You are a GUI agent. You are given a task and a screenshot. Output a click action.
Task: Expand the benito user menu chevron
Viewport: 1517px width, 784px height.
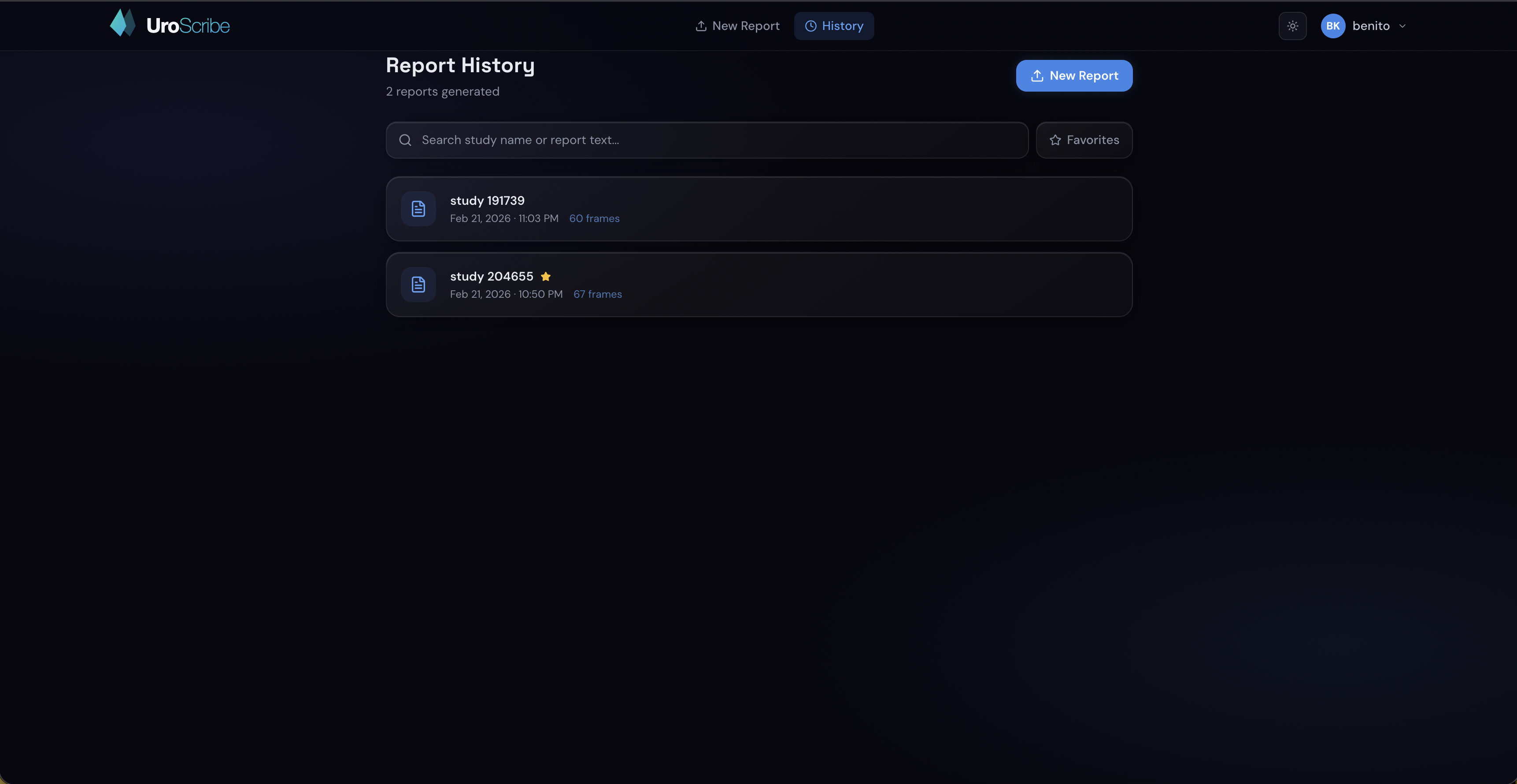click(1402, 26)
